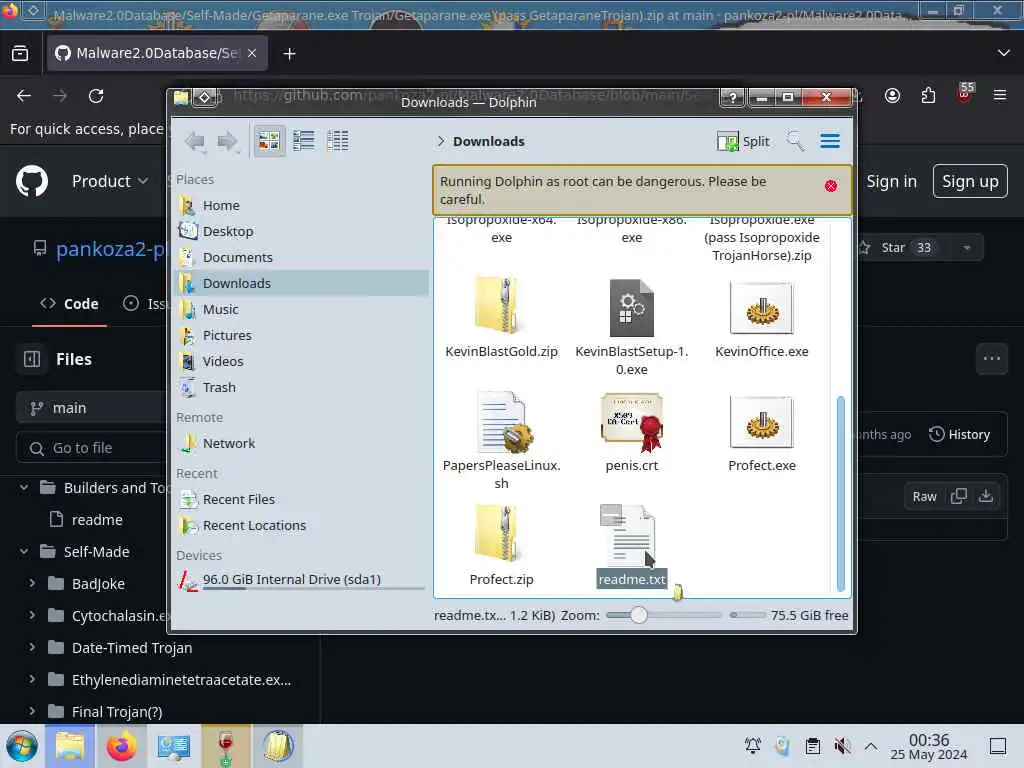Open Firefox application menu
Screen dimensions: 1024x768
pyautogui.click(x=1000, y=95)
